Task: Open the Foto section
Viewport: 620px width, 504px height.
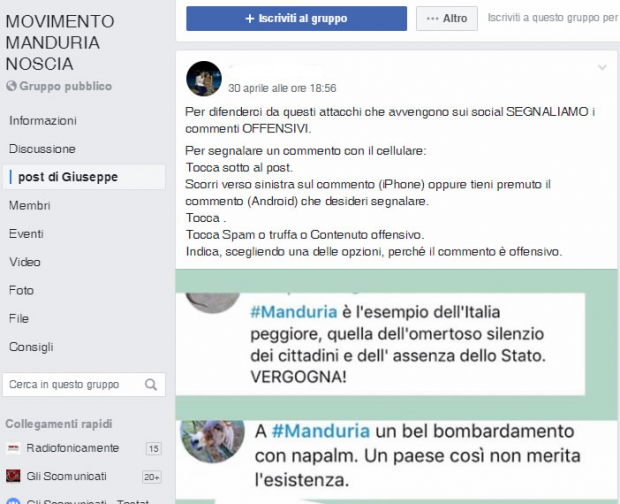Action: coord(21,291)
